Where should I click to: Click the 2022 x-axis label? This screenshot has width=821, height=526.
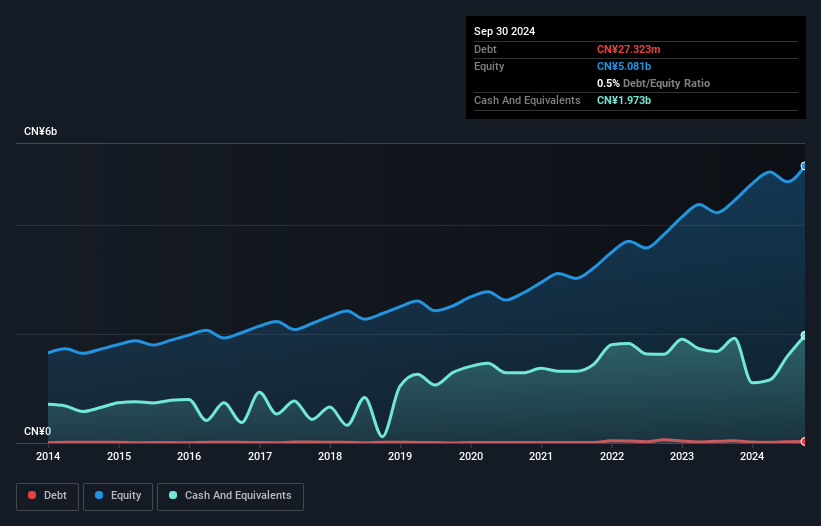click(612, 456)
